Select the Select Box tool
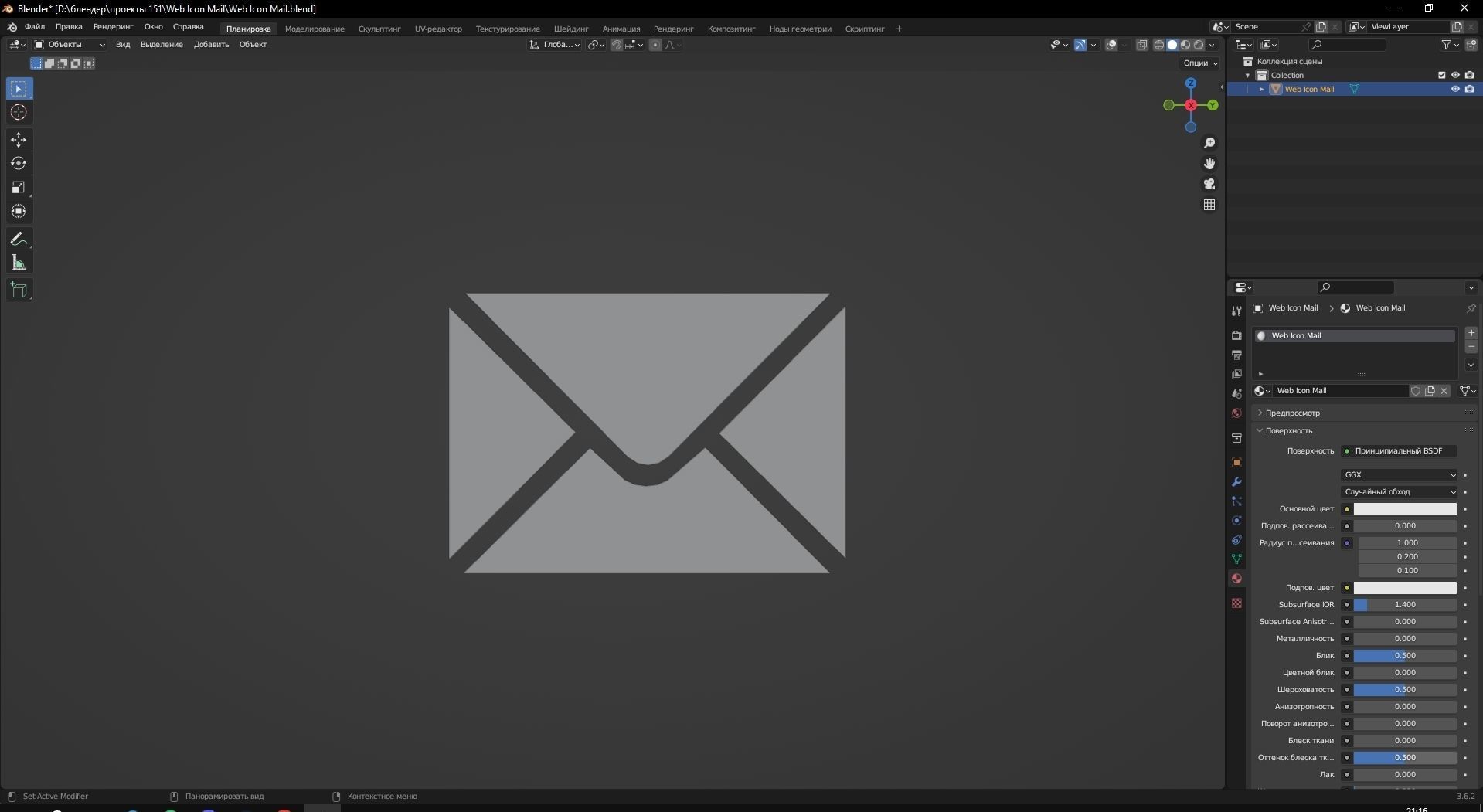Screen dimensions: 1483x812 [x=19, y=89]
